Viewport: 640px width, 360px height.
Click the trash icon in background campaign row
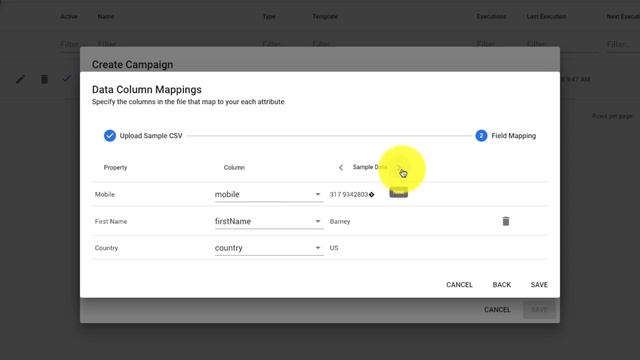tap(44, 79)
